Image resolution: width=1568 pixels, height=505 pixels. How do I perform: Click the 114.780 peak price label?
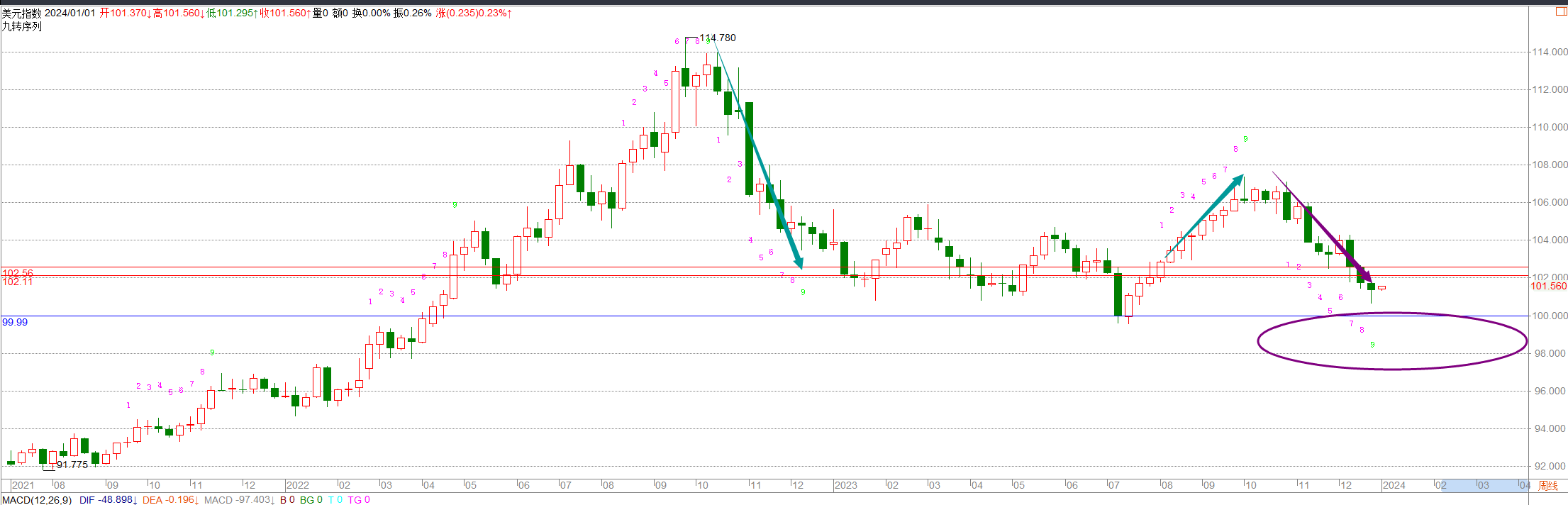click(718, 38)
